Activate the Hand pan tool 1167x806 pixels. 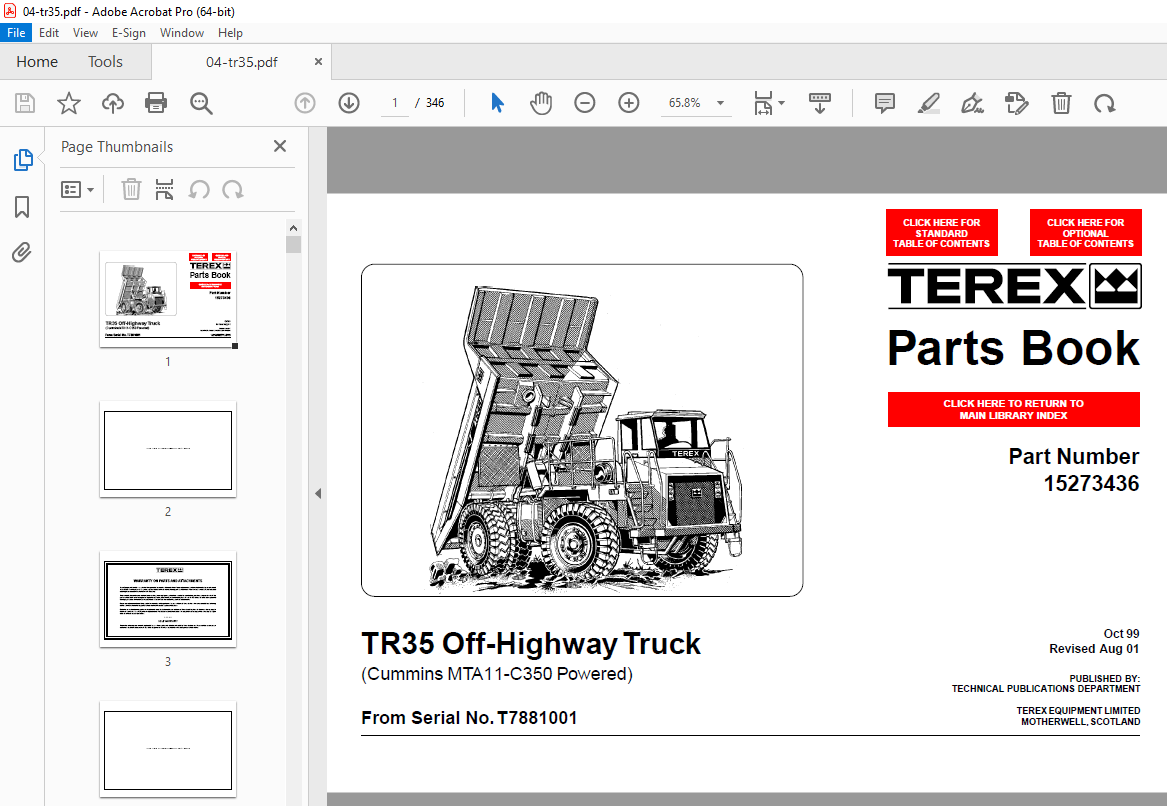pyautogui.click(x=541, y=103)
